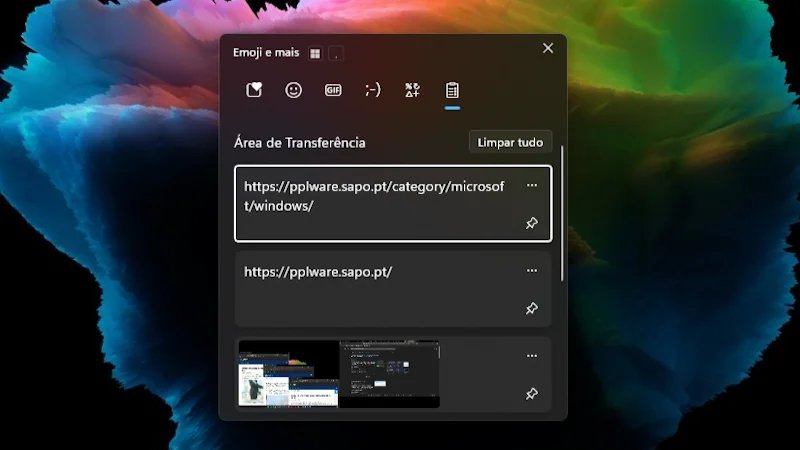Pin the screenshot clipboard item

(x=531, y=394)
